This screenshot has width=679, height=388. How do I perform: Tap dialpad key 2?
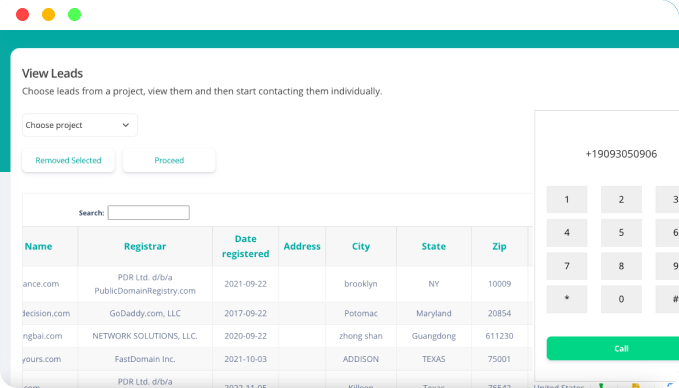coord(621,200)
